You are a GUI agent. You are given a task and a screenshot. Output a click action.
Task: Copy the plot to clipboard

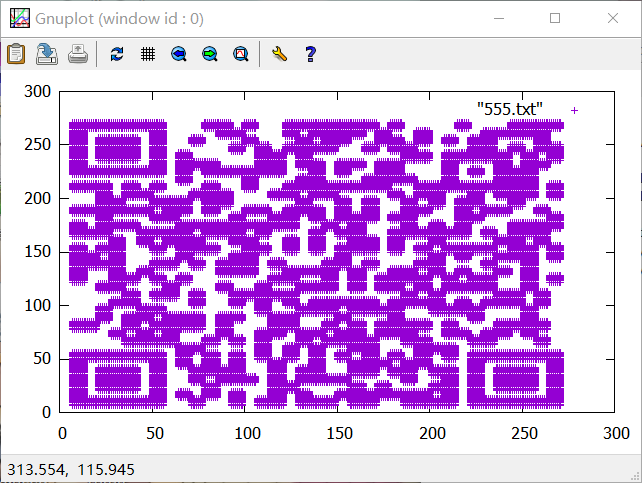pyautogui.click(x=16, y=54)
